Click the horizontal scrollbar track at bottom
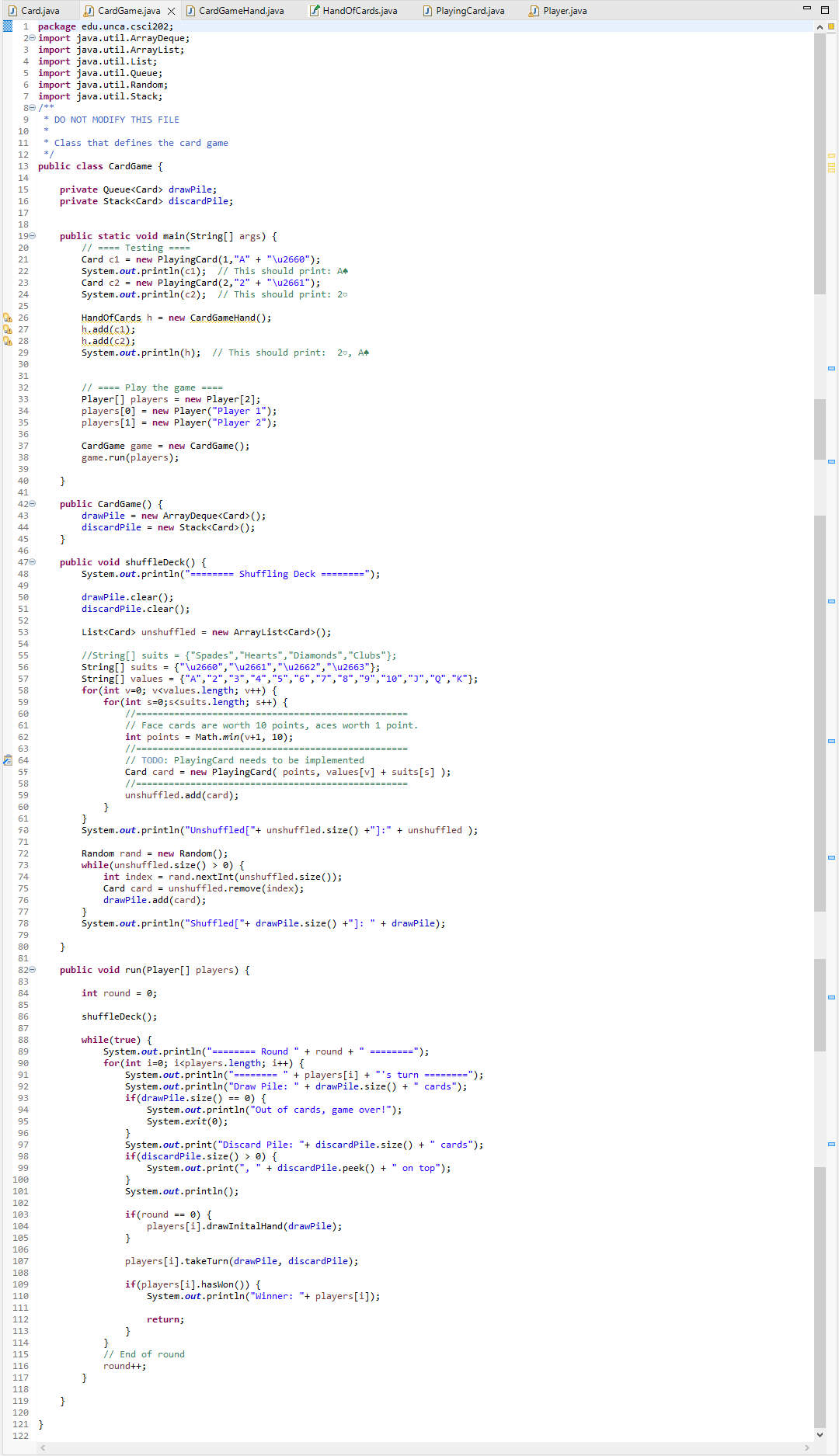The image size is (839, 1456). 425,1447
